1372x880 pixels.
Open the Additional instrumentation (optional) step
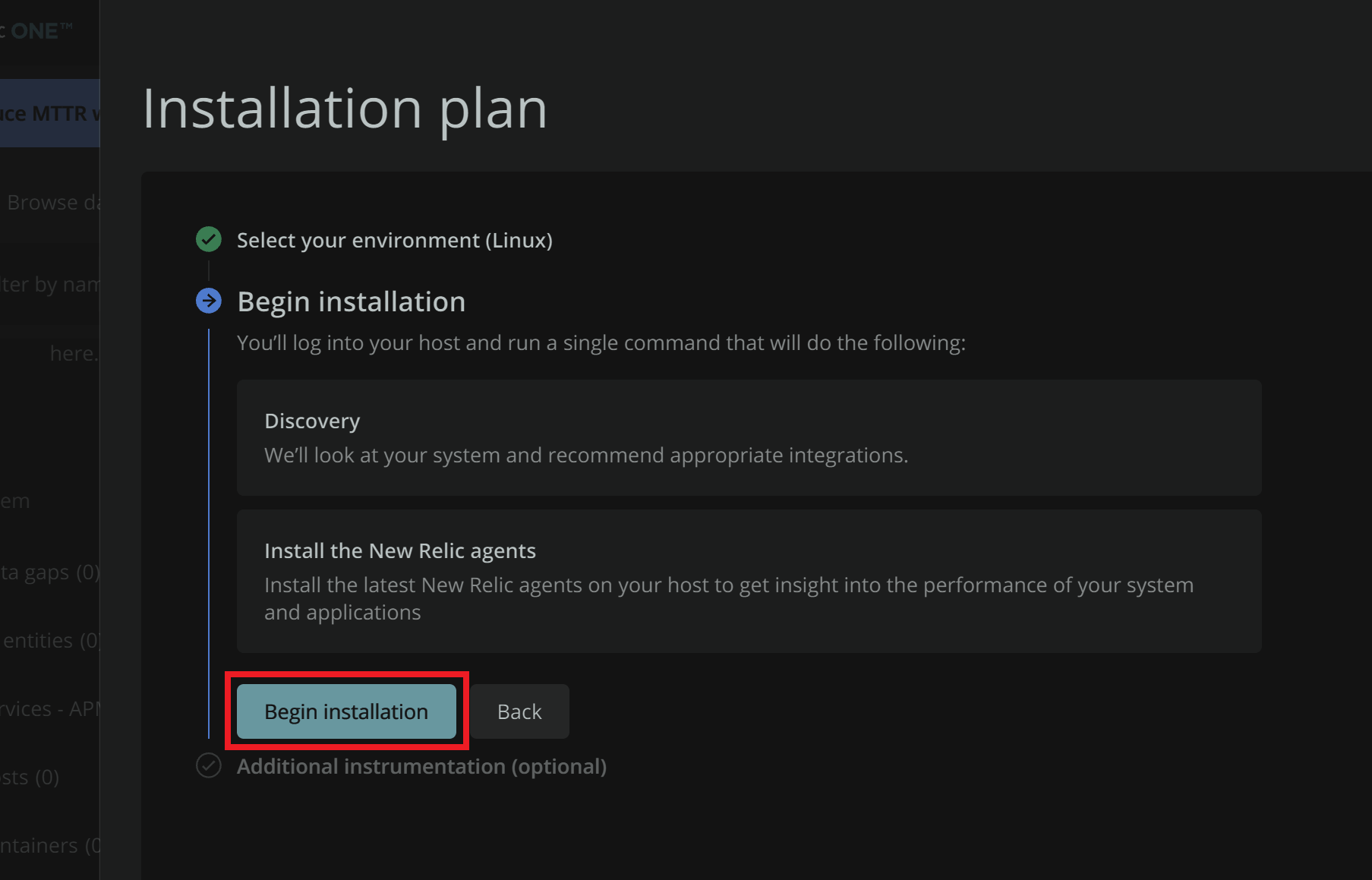421,766
